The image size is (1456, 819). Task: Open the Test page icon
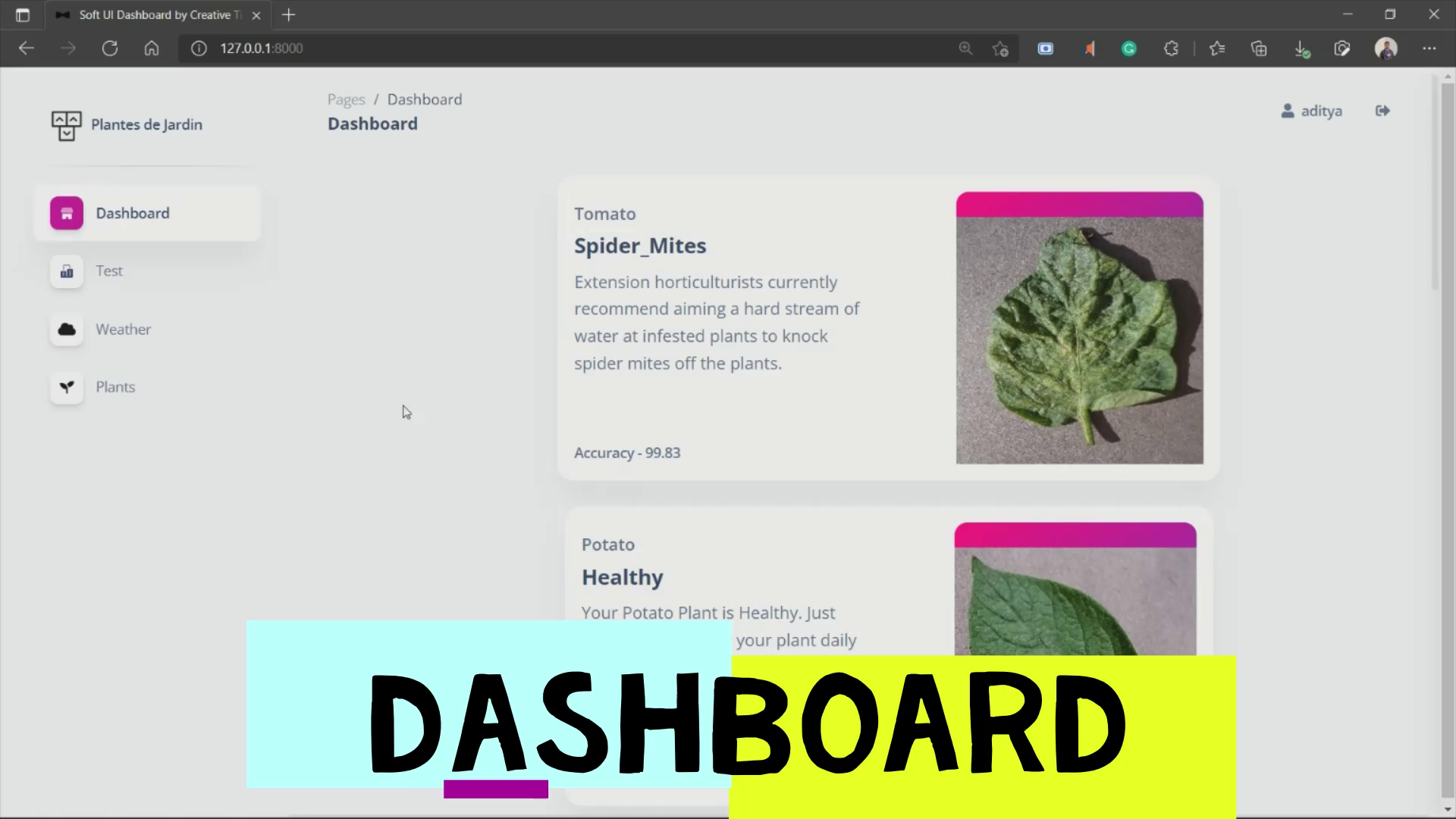(67, 271)
